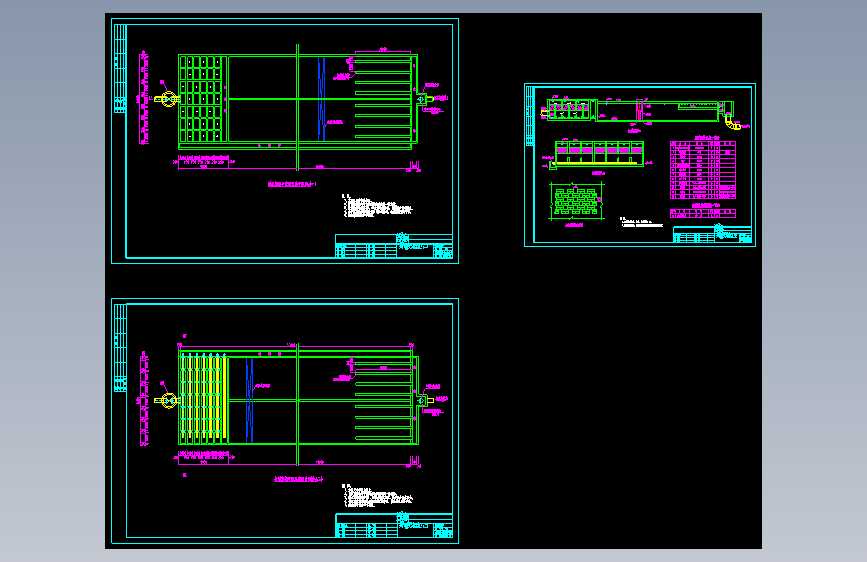867x562 pixels.
Task: Click the white notes text in top-left sheet
Action: click(x=377, y=206)
